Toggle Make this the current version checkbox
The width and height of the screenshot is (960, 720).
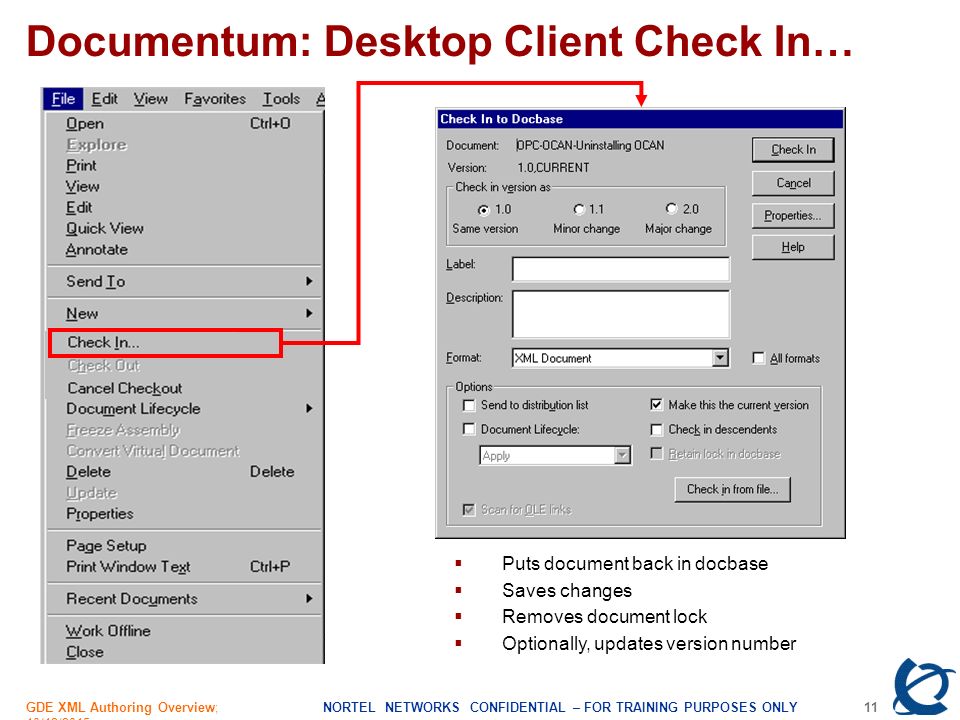656,405
